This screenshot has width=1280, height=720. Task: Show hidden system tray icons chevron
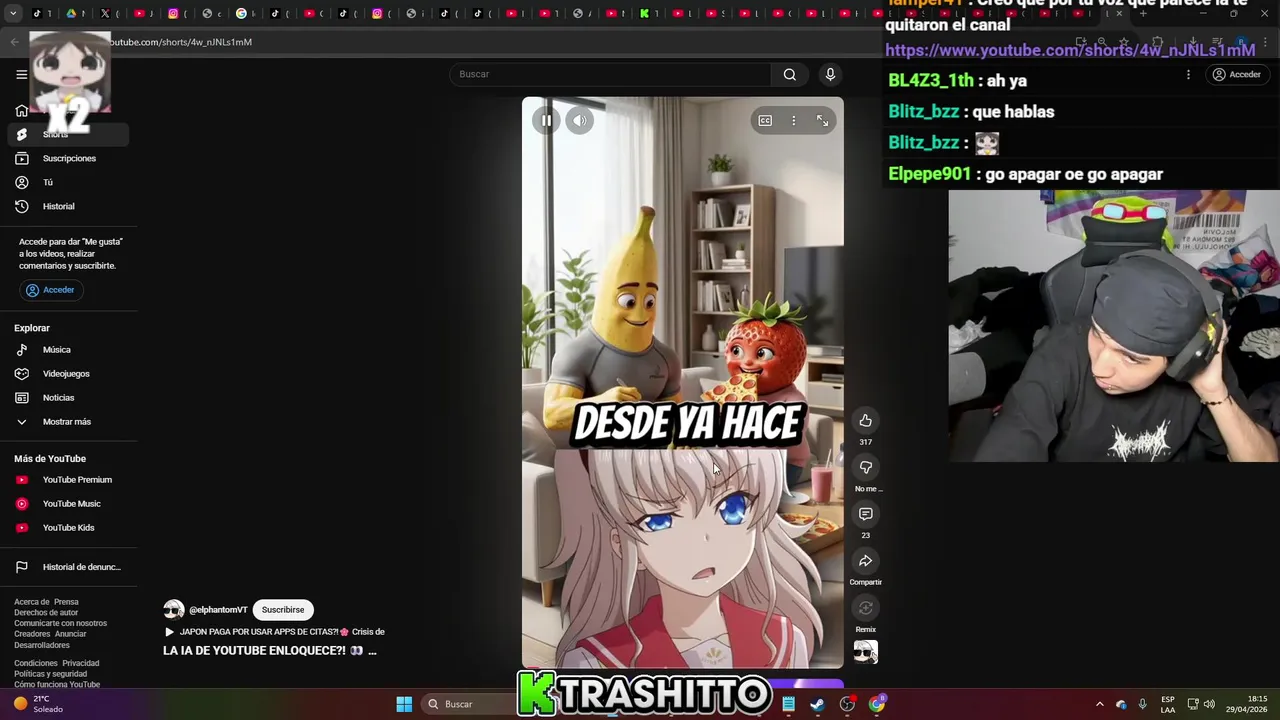pos(1100,704)
